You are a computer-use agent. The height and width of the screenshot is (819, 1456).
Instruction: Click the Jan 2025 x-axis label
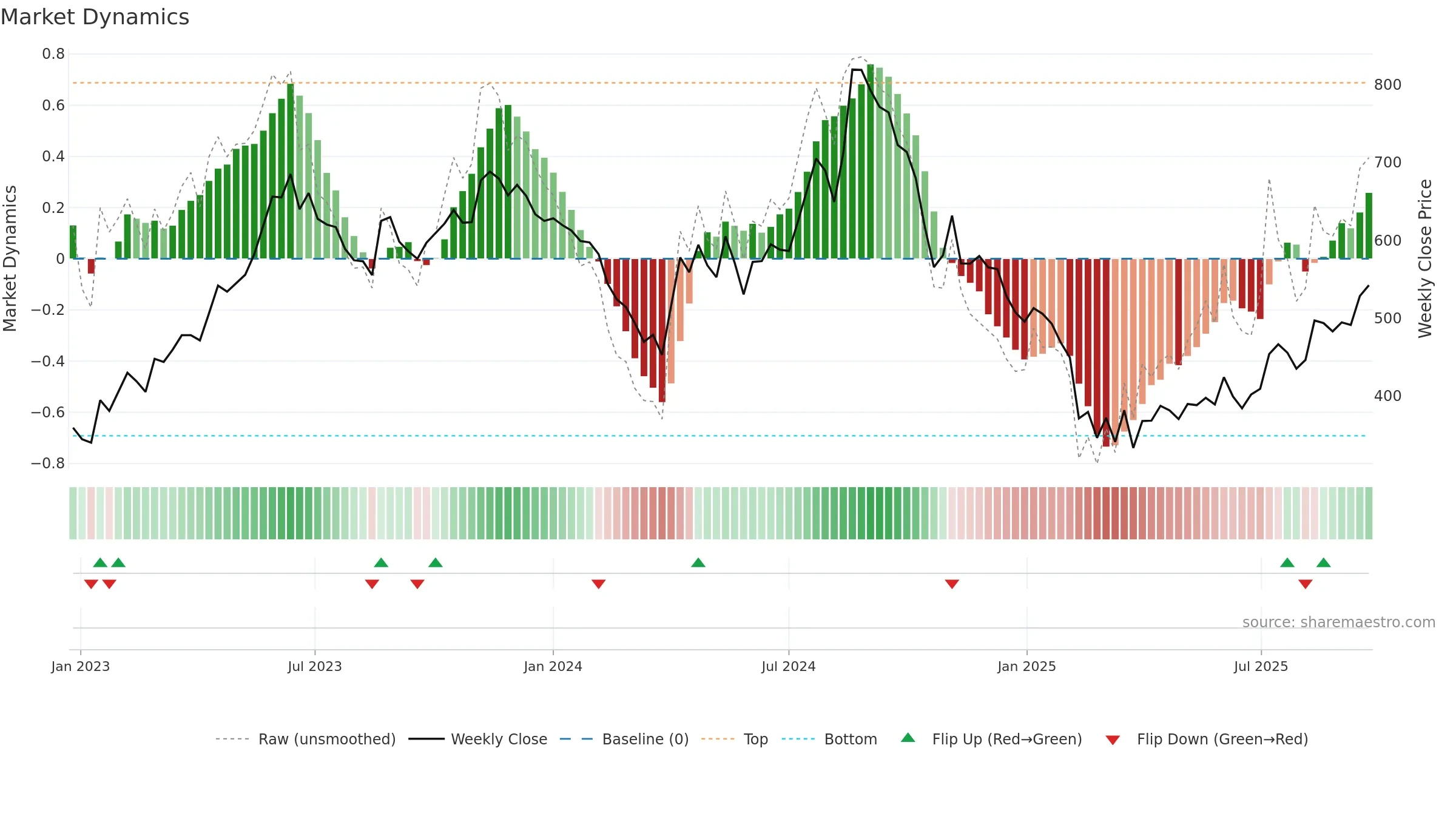point(1027,666)
